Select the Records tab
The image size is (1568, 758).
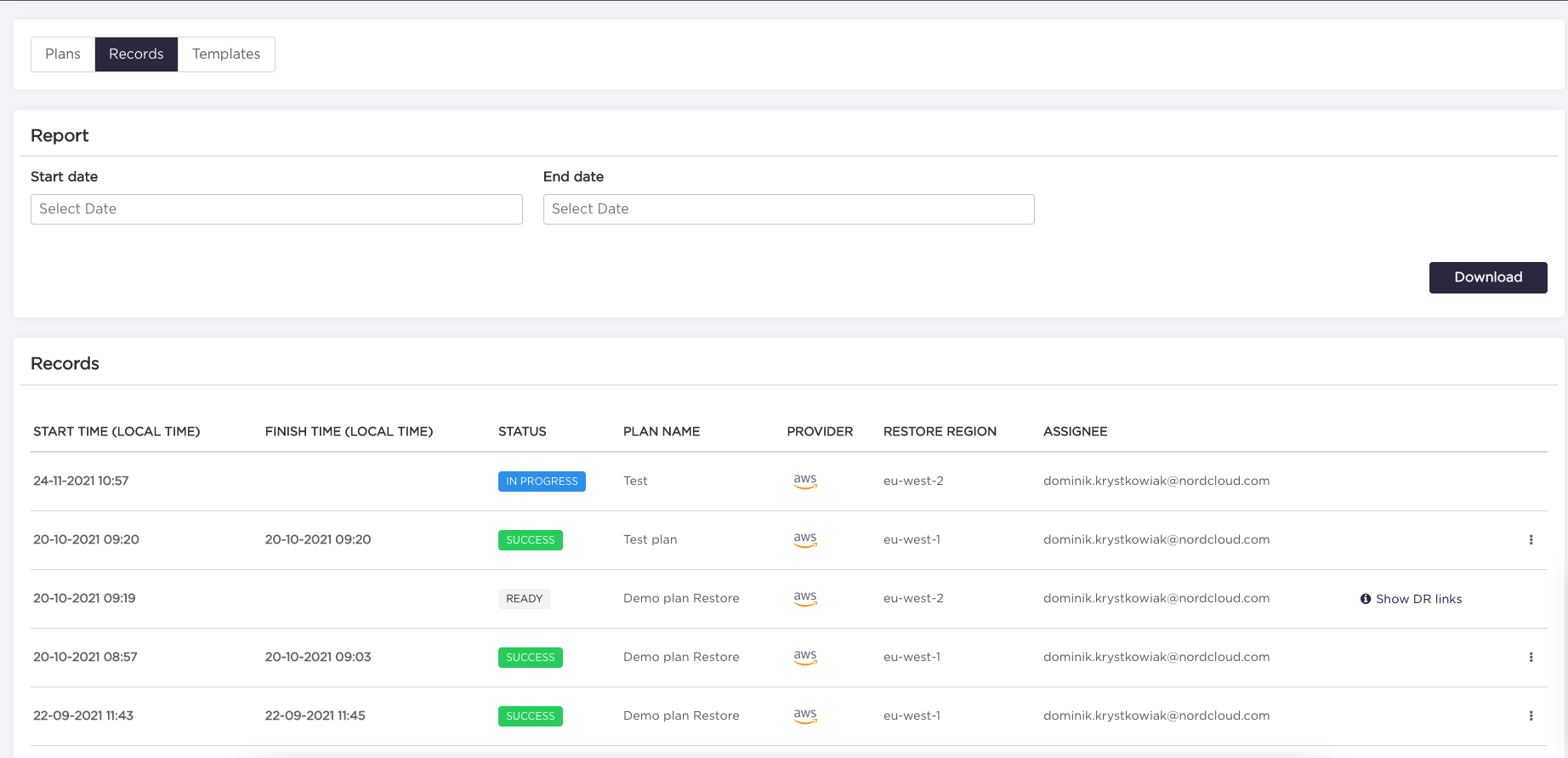point(136,54)
